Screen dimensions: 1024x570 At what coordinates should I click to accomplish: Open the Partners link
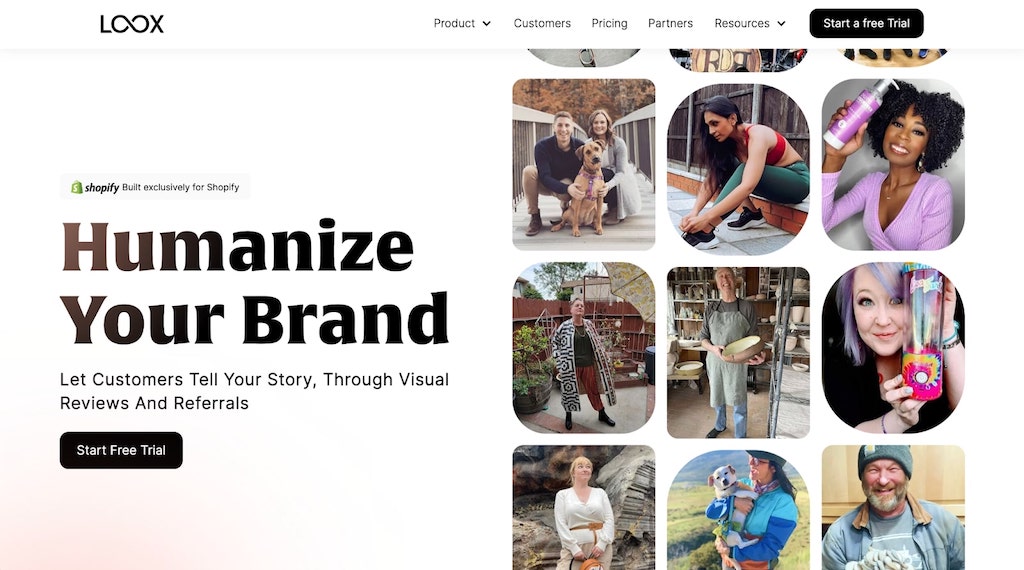[x=670, y=24]
